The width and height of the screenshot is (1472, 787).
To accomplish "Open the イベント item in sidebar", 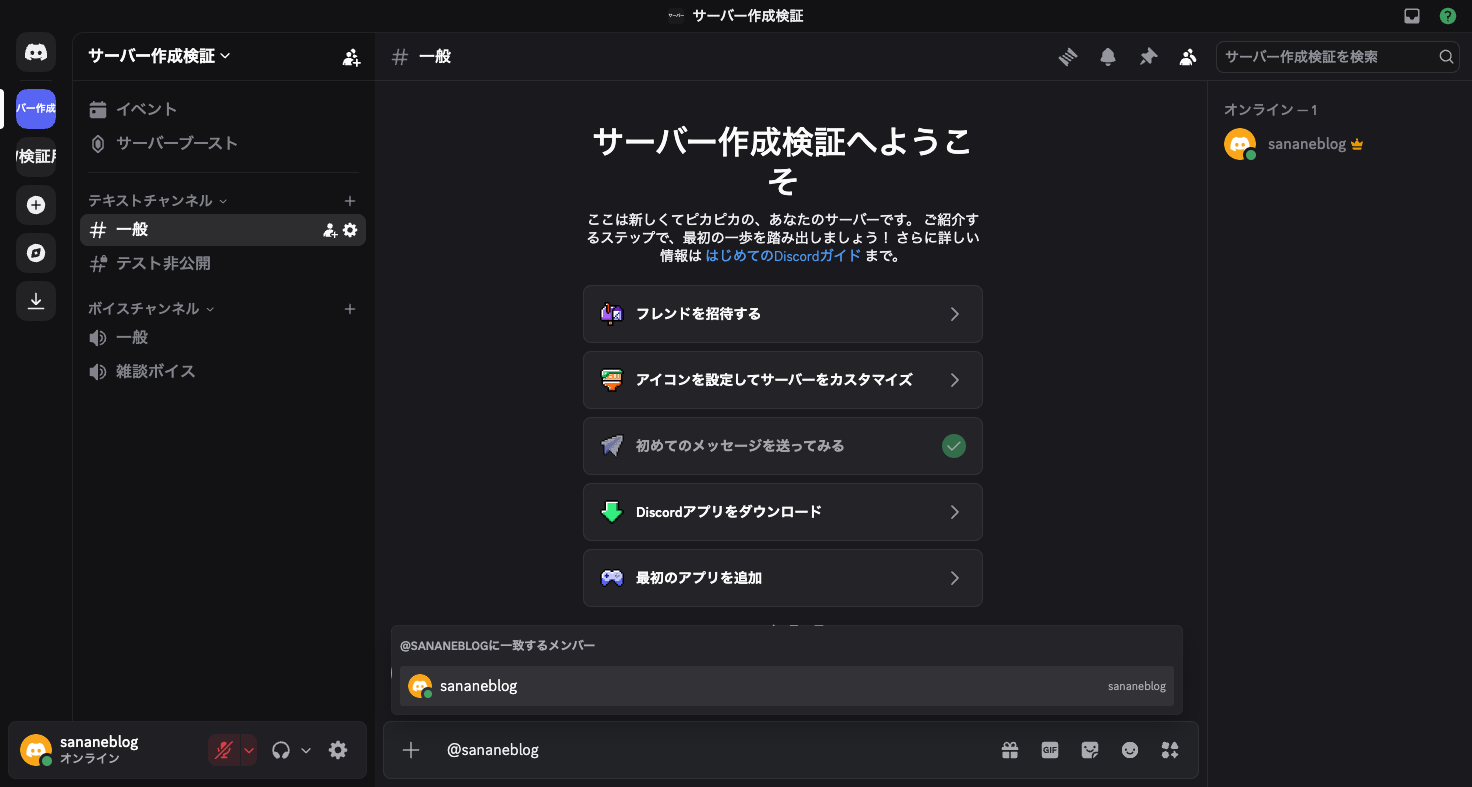I will coord(223,109).
